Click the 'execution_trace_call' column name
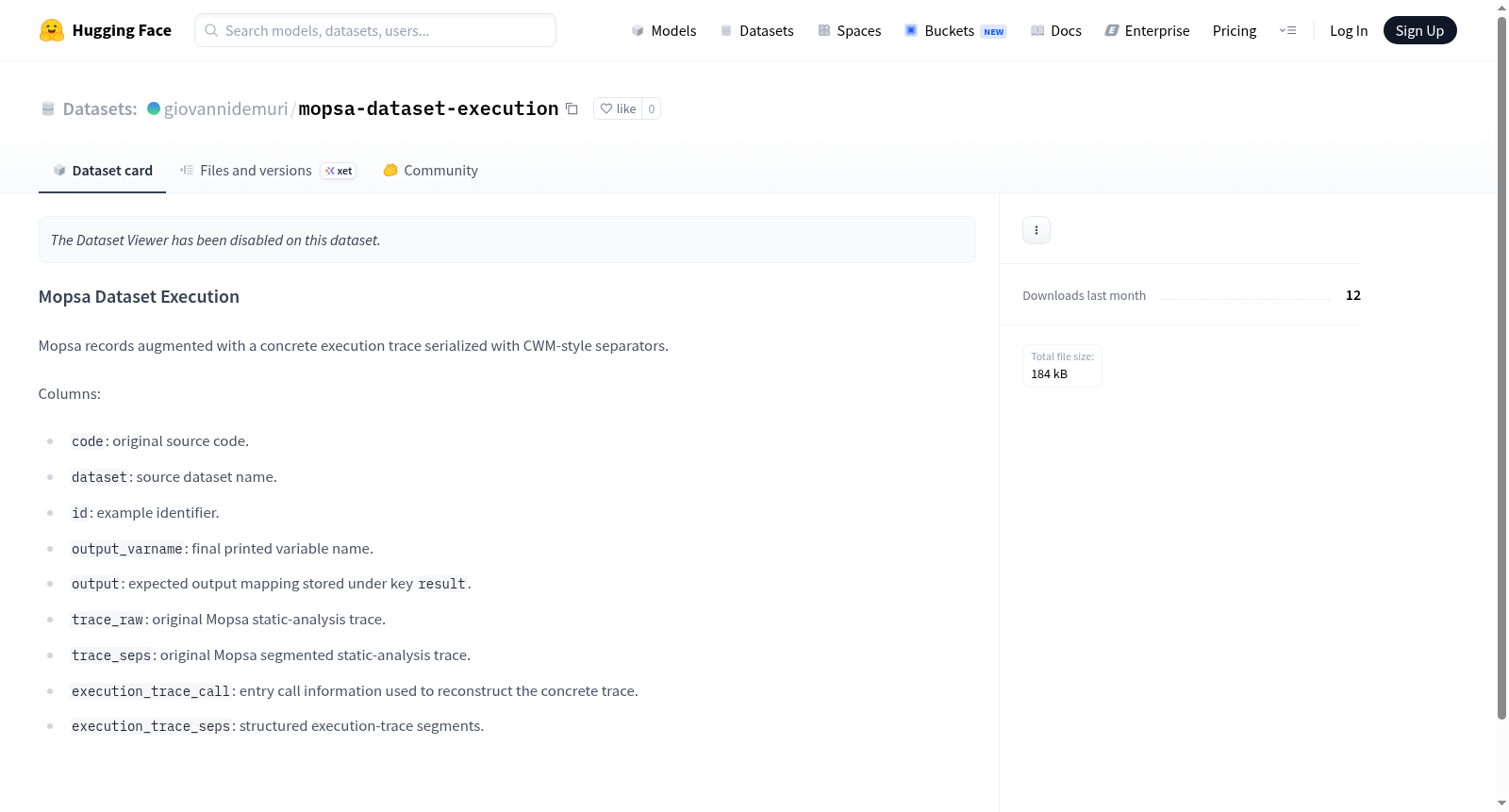1509x812 pixels. pos(151,691)
